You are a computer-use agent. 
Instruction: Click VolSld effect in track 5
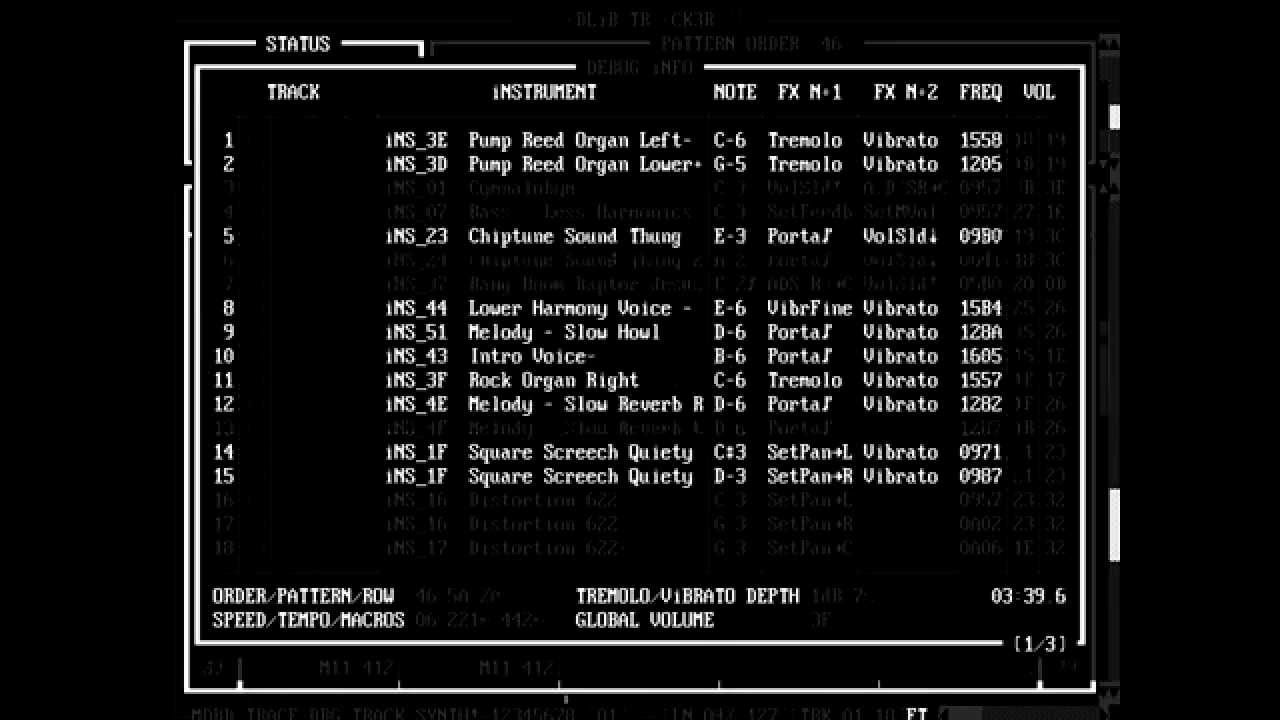pyautogui.click(x=901, y=237)
